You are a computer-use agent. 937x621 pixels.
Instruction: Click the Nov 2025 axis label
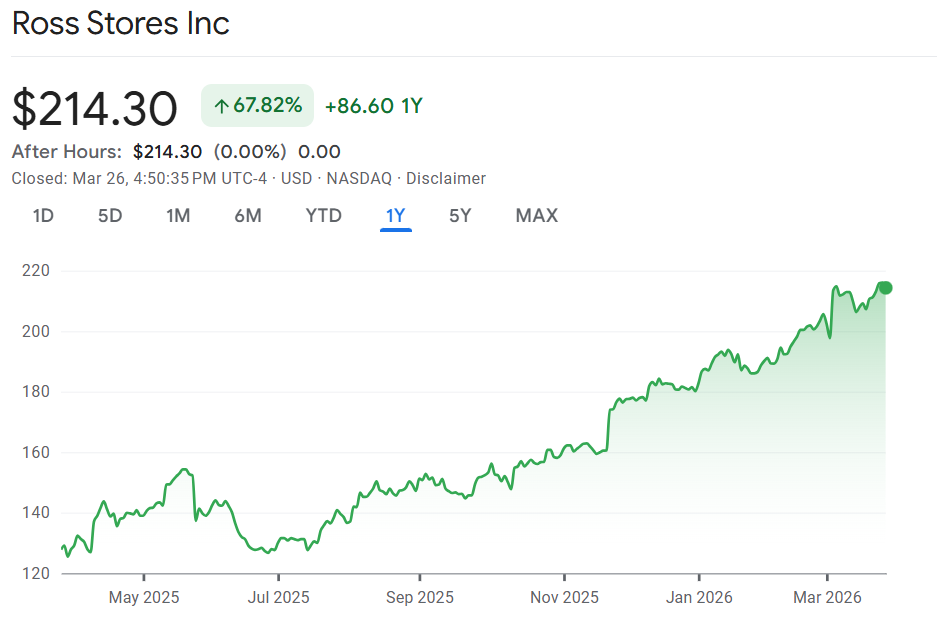[x=564, y=597]
